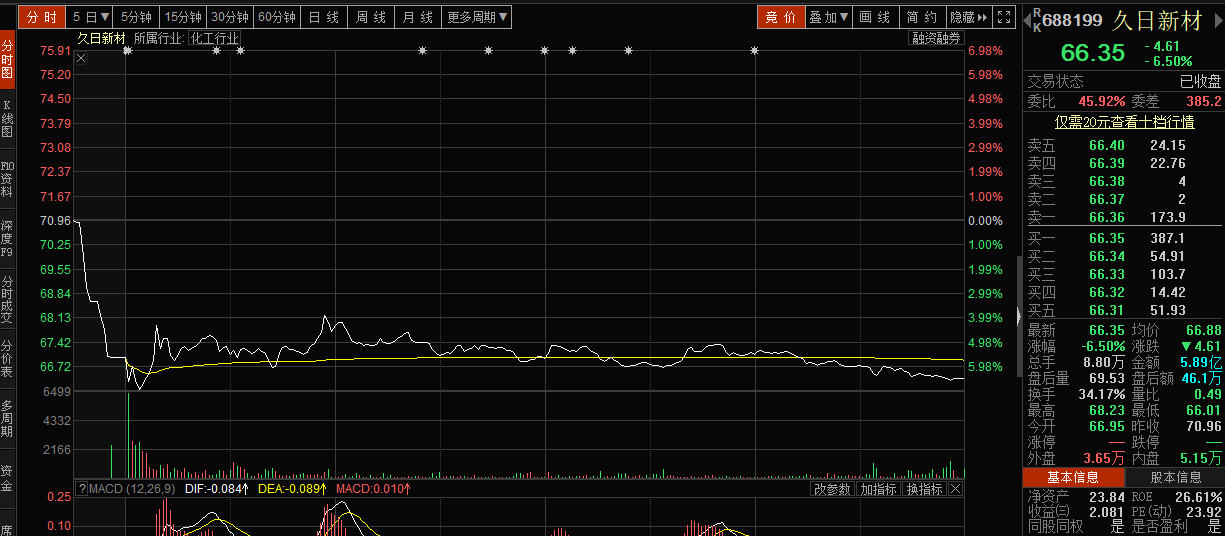The image size is (1225, 536).
Task: Switch to 日线 daily chart tab
Action: 322,17
